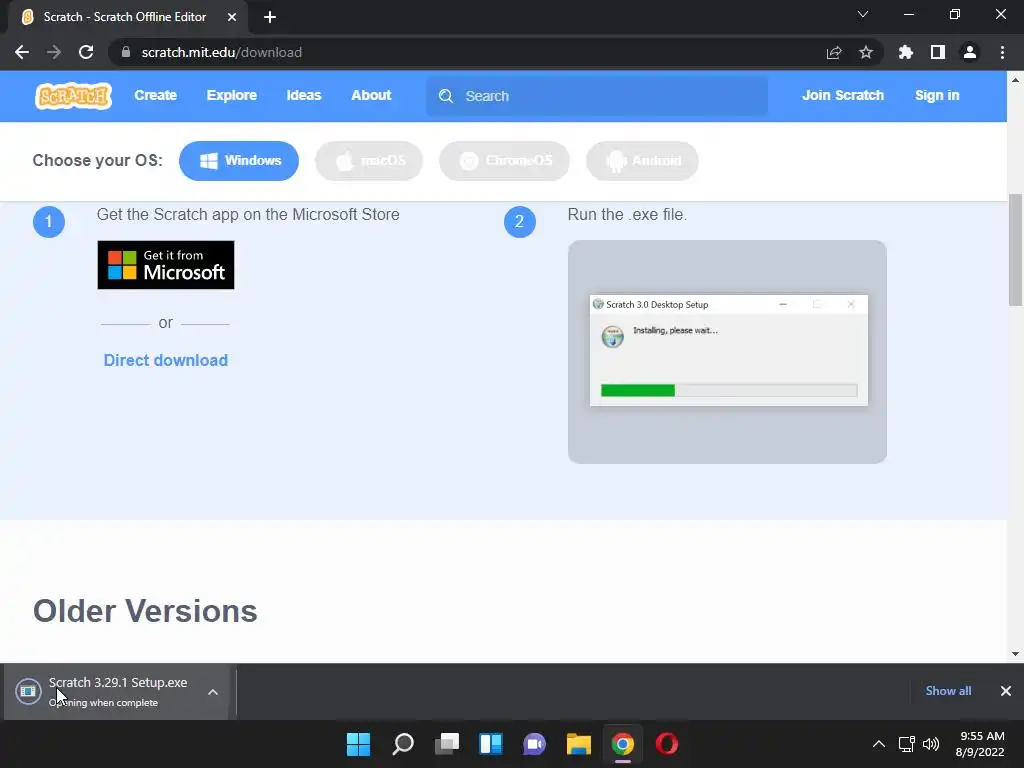Reload the page with the refresh icon

86,52
